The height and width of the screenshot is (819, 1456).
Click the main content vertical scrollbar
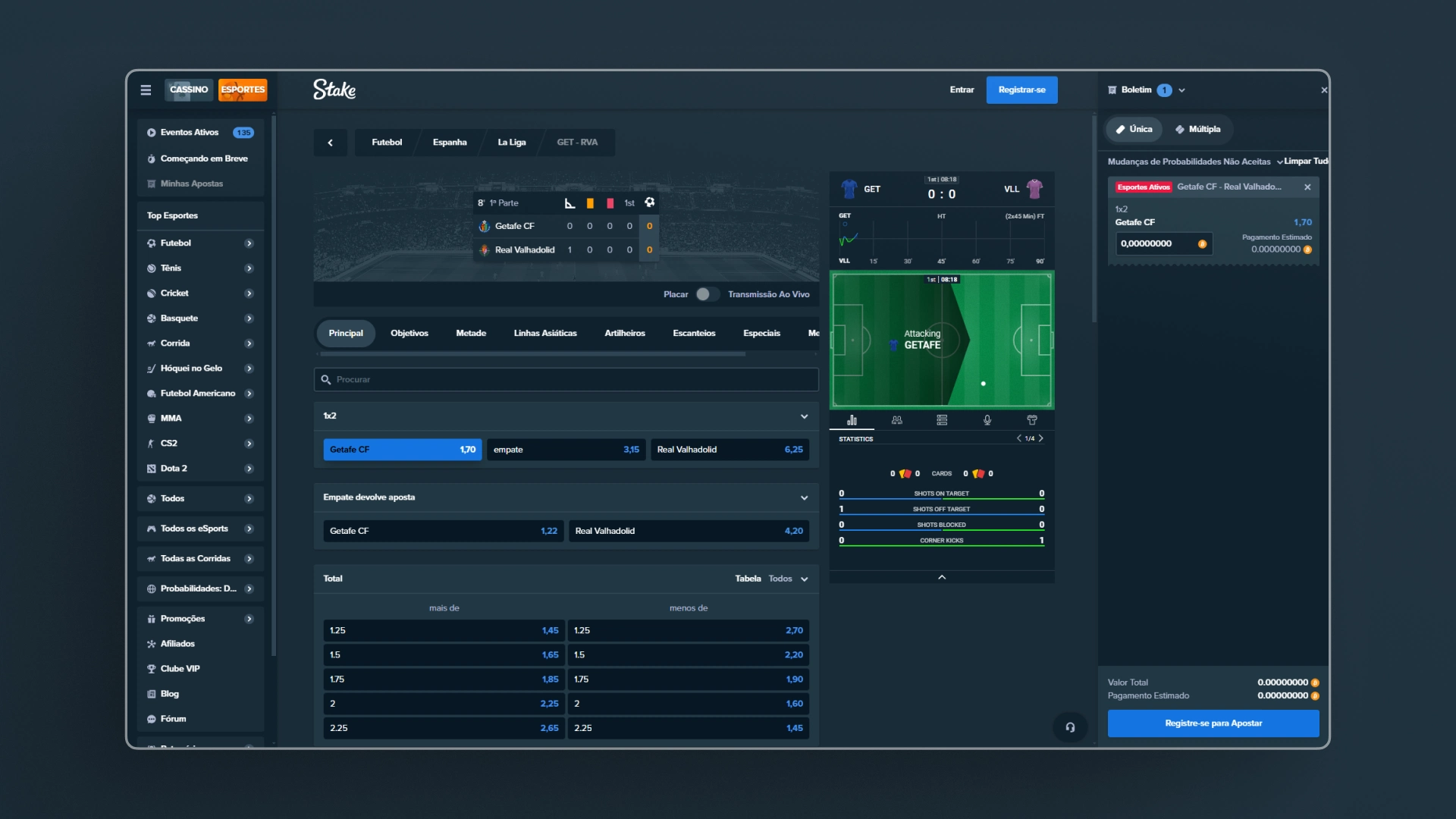click(1094, 220)
